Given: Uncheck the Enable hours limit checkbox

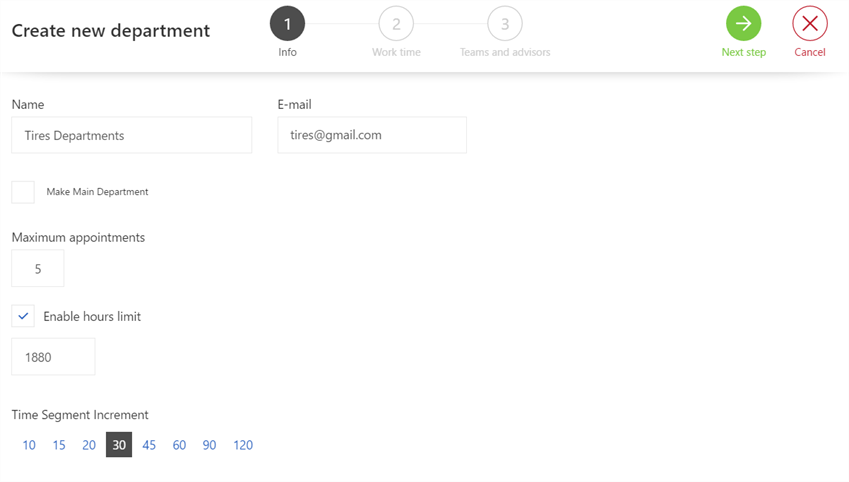Looking at the screenshot, I should pos(23,316).
